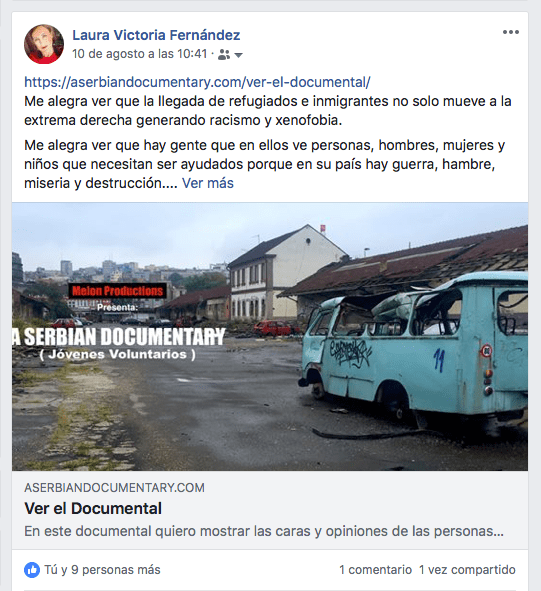Click Laura Victoria Fernández's profile picture
Screen dimensions: 541x591
(44, 44)
